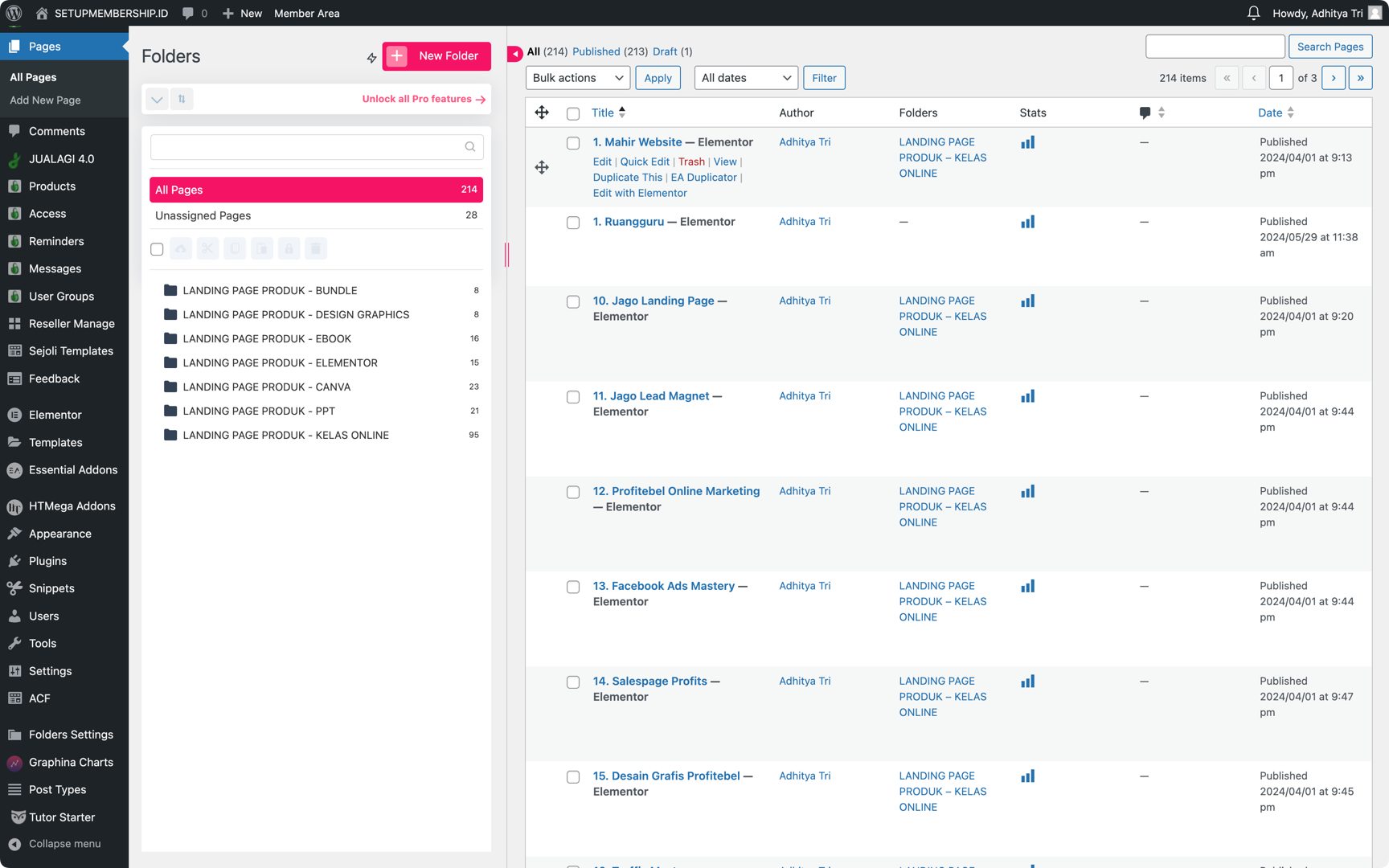
Task: Go to Elementor menu in sidebar
Action: [55, 415]
